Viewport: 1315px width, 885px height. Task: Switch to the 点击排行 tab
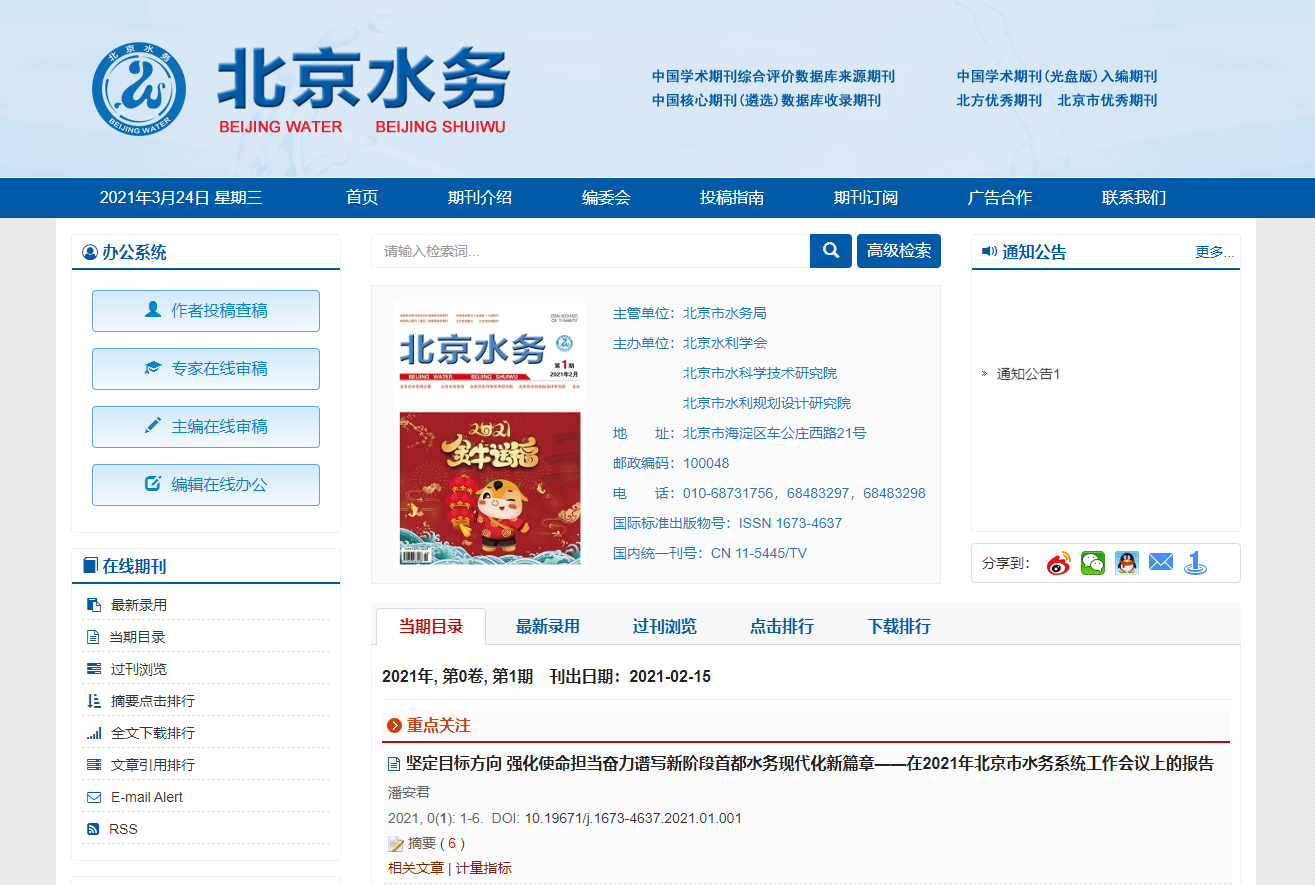782,627
